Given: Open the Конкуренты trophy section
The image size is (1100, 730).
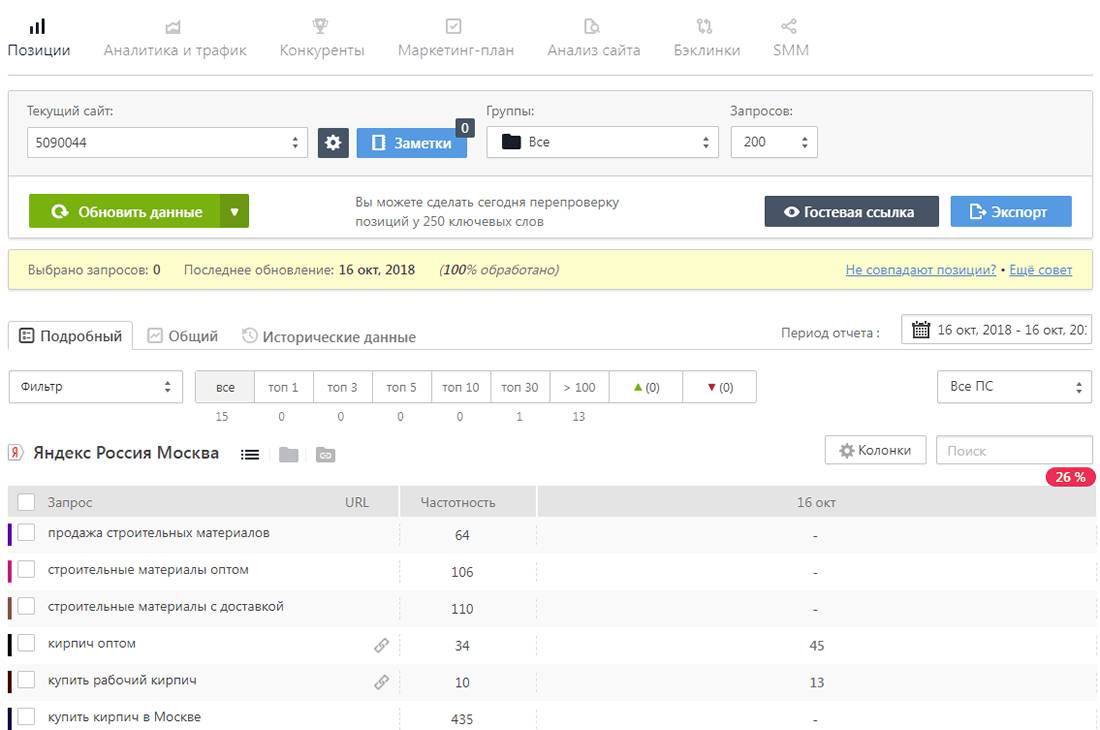Looking at the screenshot, I should 322,38.
